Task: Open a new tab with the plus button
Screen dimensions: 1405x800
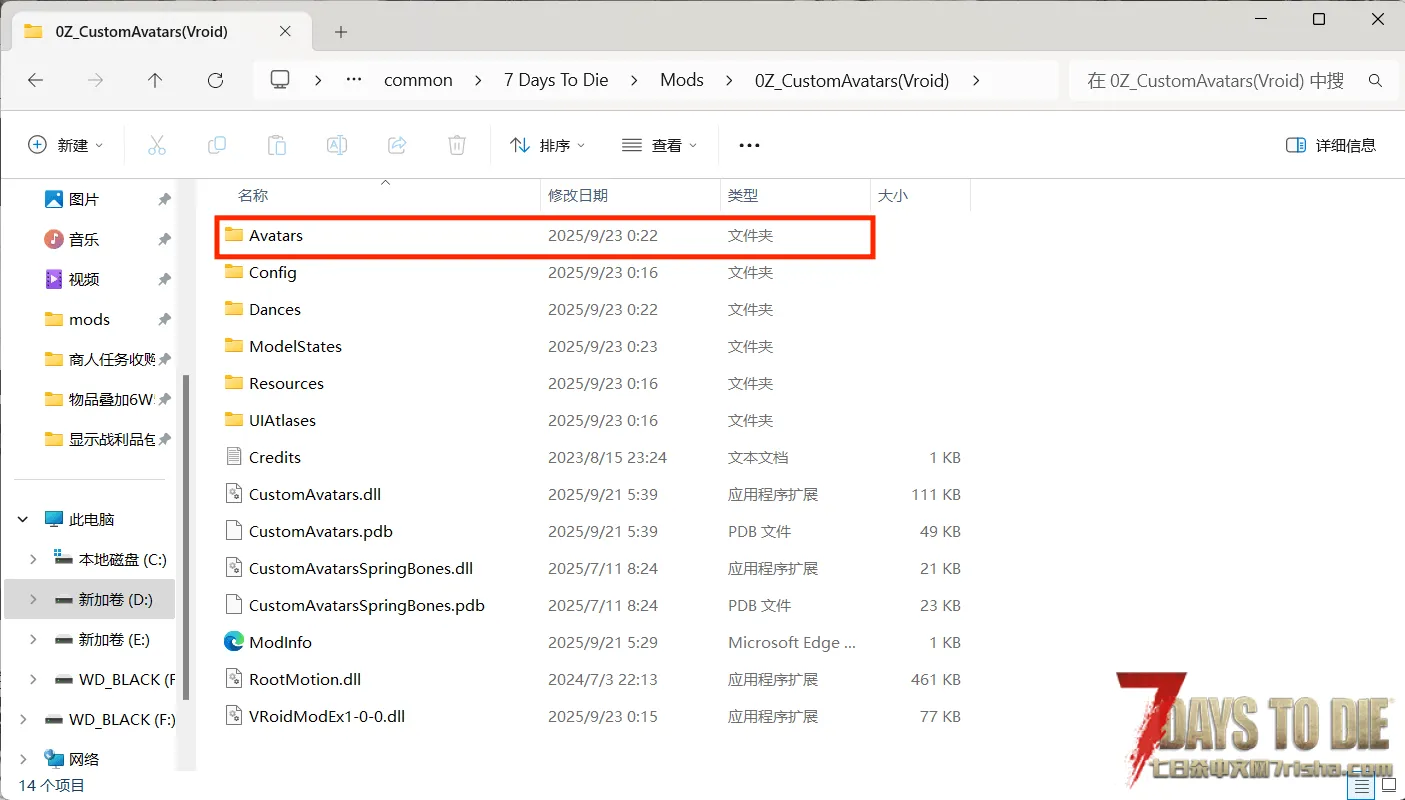Action: pos(341,32)
